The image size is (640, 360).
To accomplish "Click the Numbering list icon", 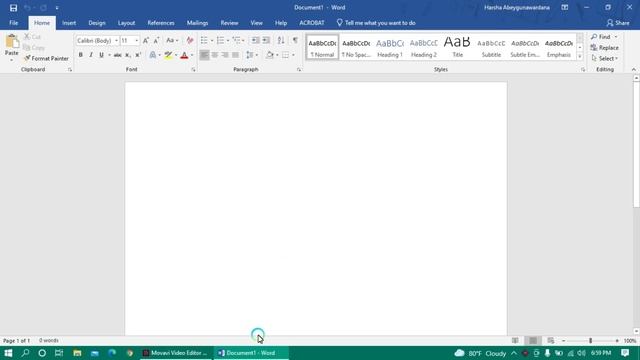I will 220,40.
